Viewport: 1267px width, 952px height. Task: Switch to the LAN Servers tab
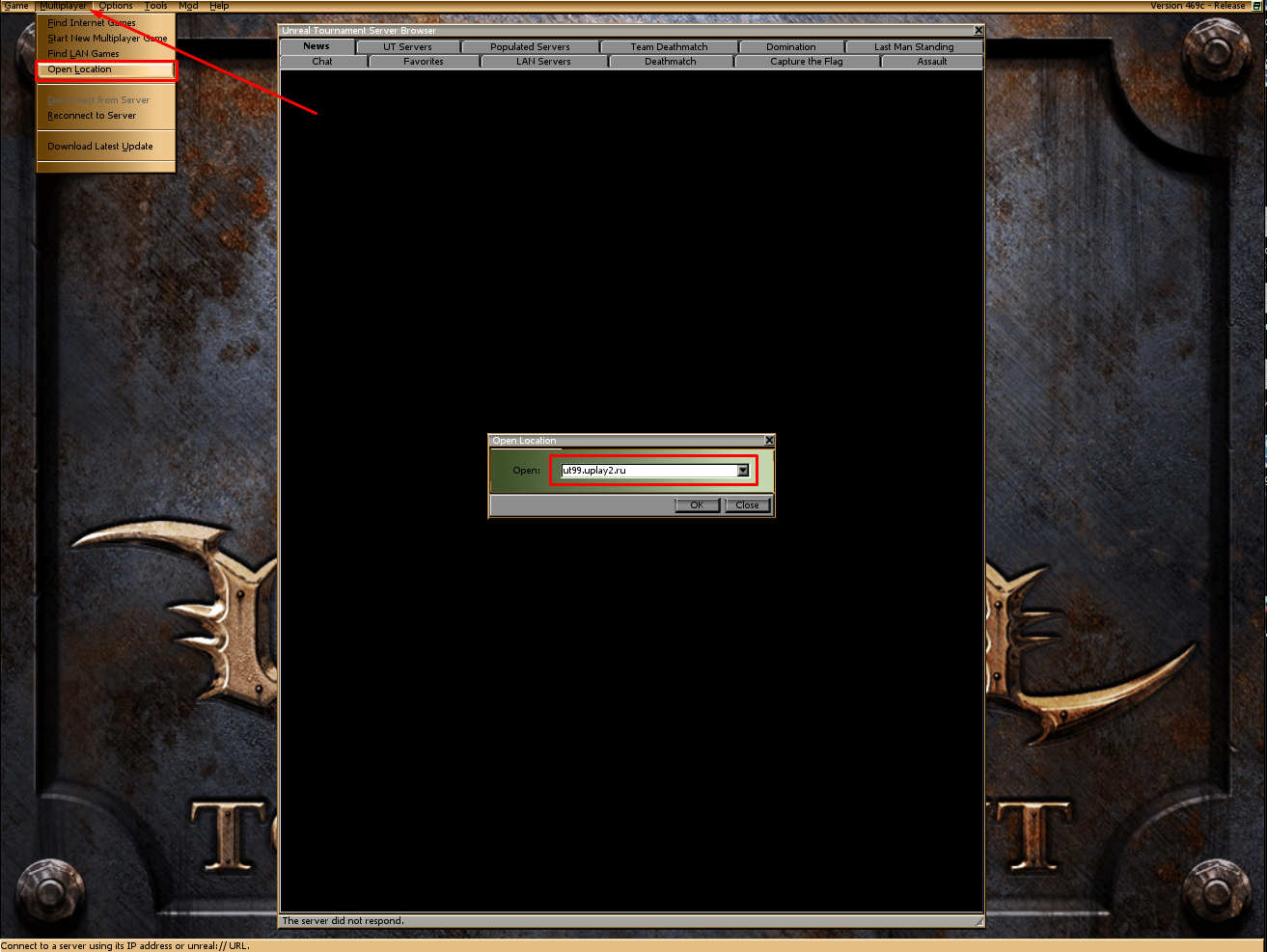(x=543, y=62)
